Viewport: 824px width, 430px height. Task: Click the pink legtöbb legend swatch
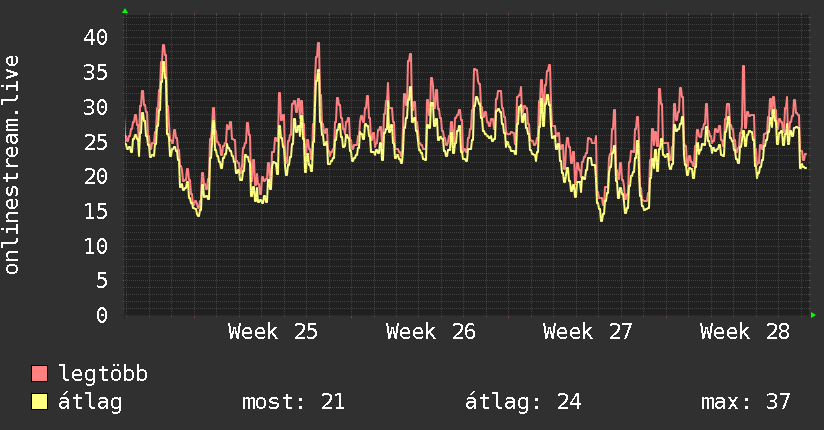tap(39, 373)
